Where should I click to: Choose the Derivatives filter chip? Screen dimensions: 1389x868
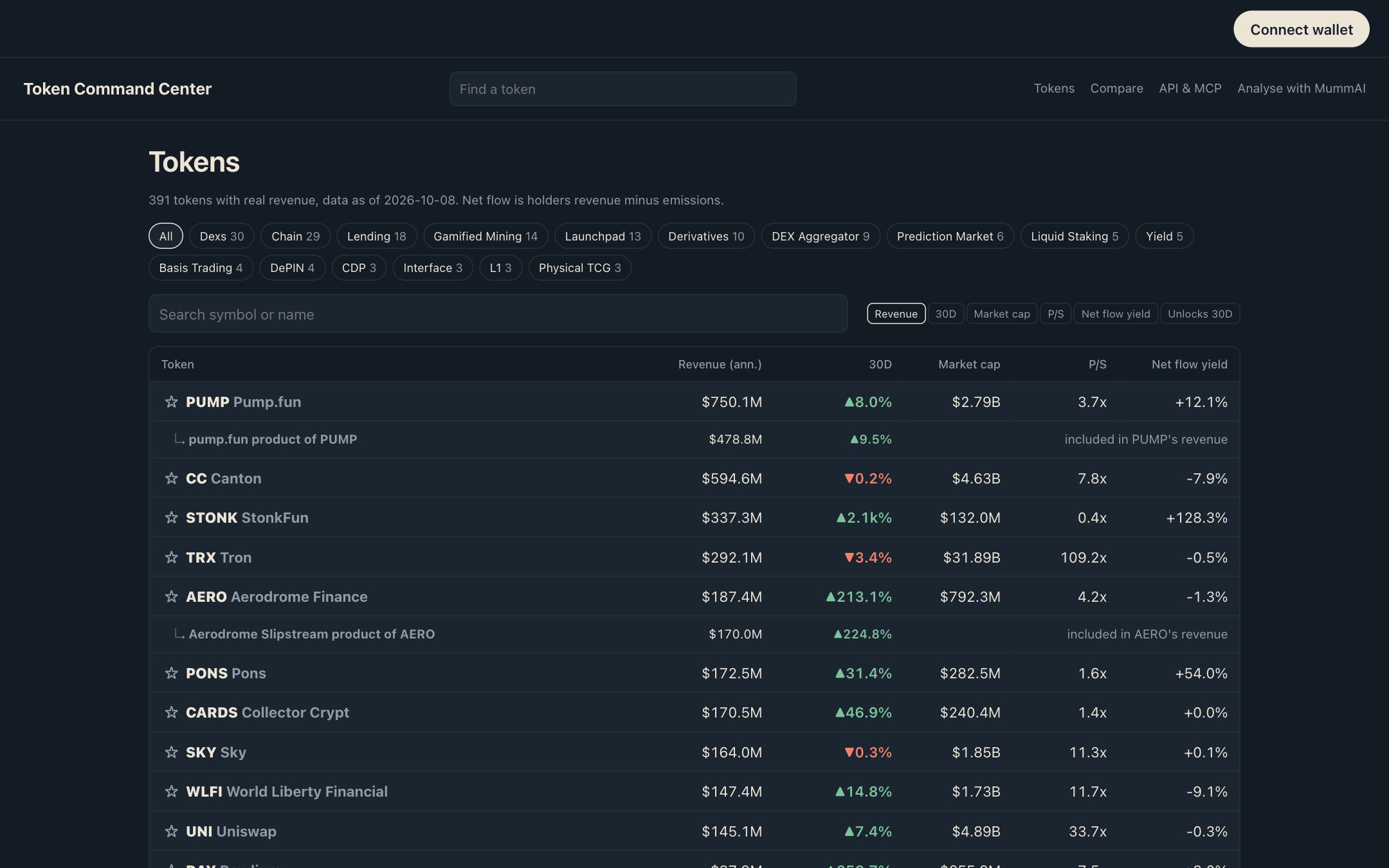tap(706, 236)
